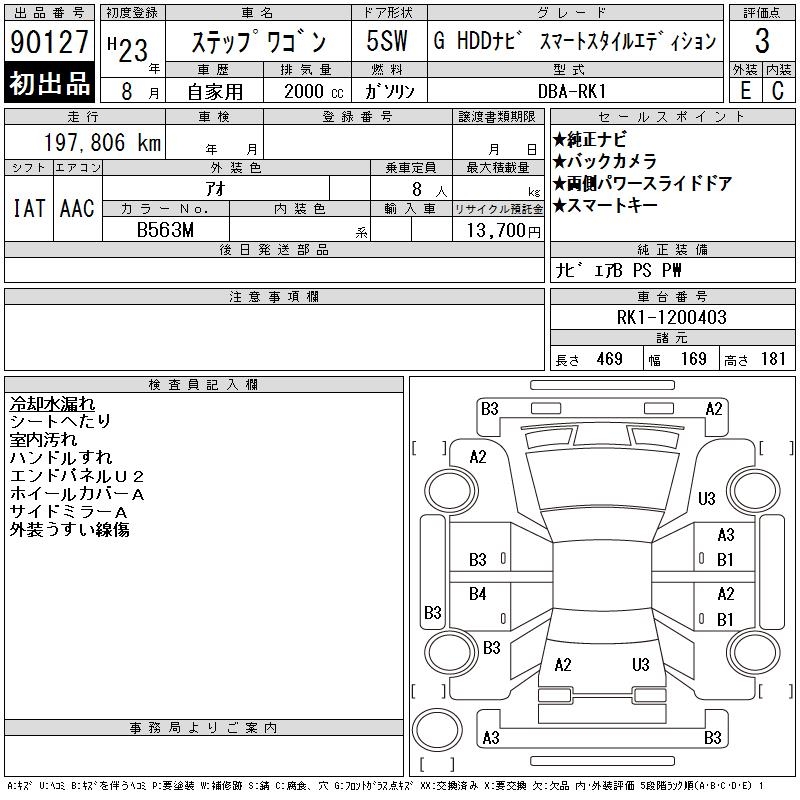Select the exterior grade E cell
Screen dimensions: 800x800
pyautogui.click(x=745, y=91)
